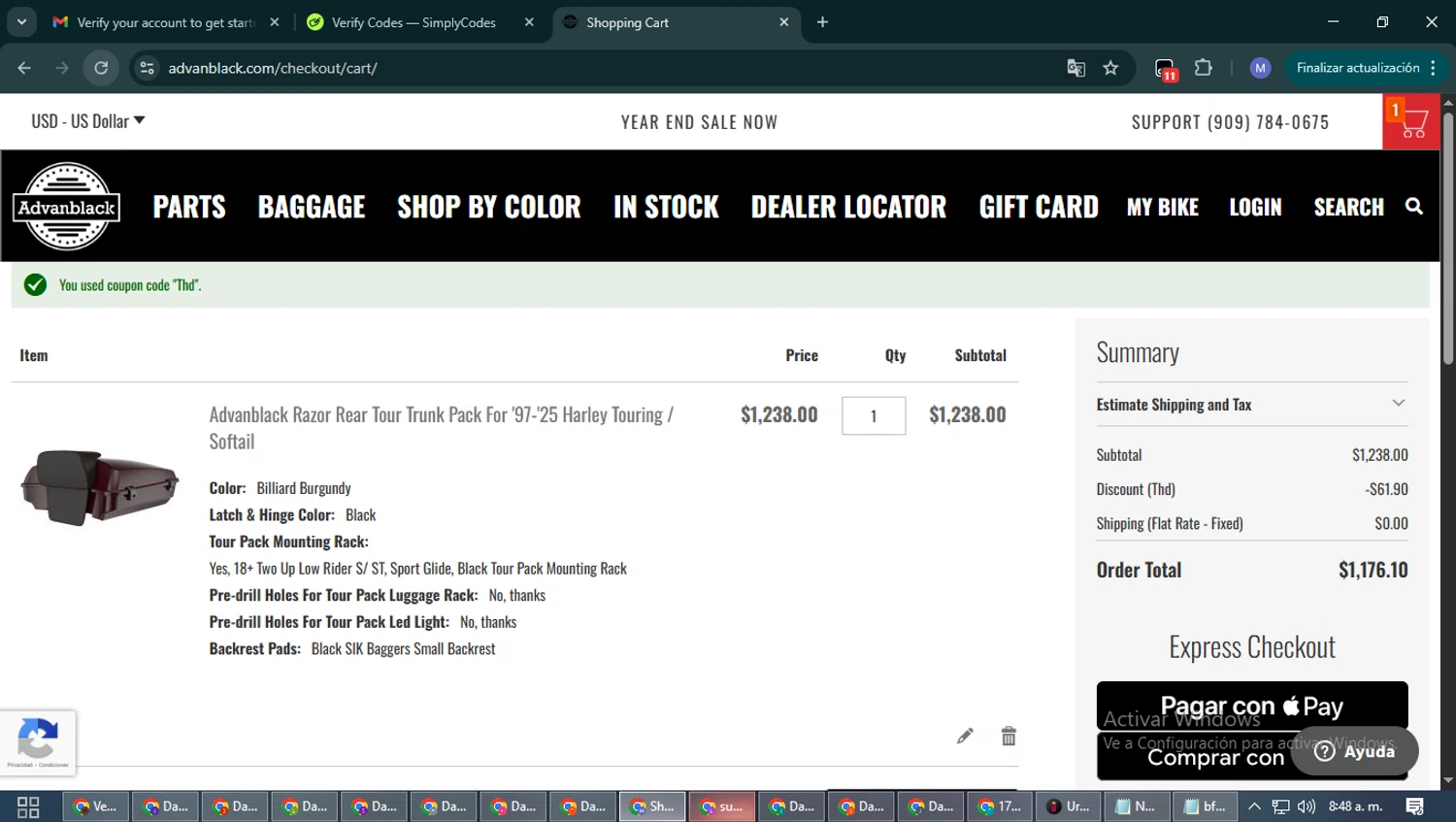
Task: View site information icon in address bar
Action: [x=147, y=68]
